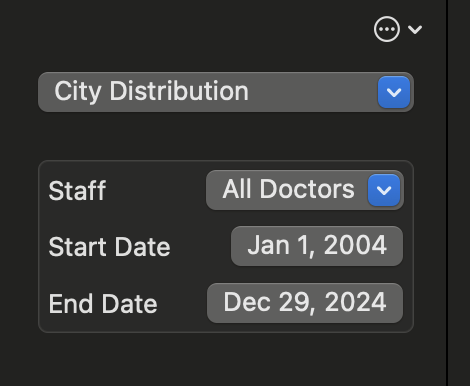Viewport: 470px width, 386px height.
Task: Click the blue chevron next to All Doctors
Action: coord(384,190)
